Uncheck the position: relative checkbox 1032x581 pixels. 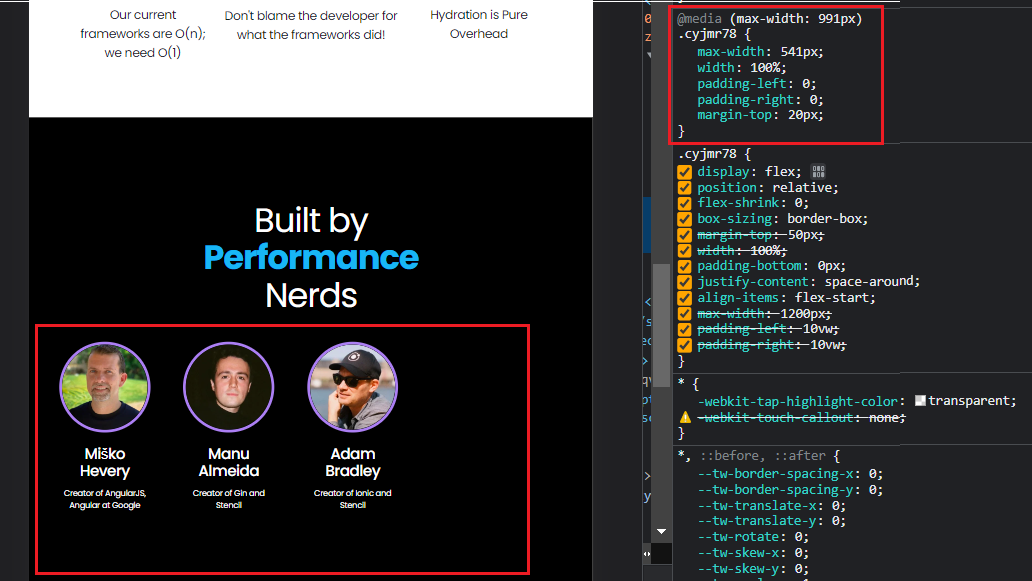point(684,188)
